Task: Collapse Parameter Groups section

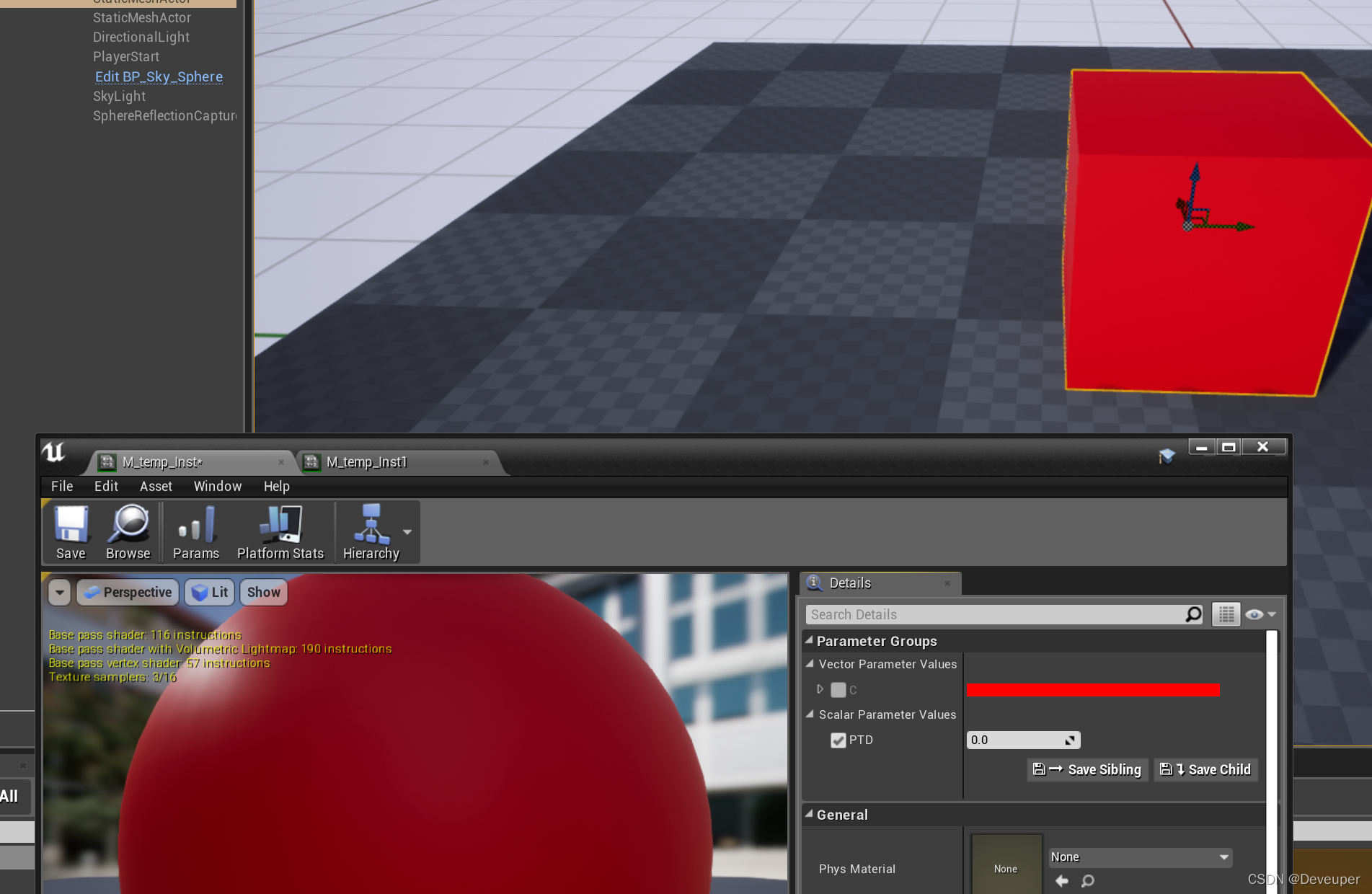Action: coord(809,640)
